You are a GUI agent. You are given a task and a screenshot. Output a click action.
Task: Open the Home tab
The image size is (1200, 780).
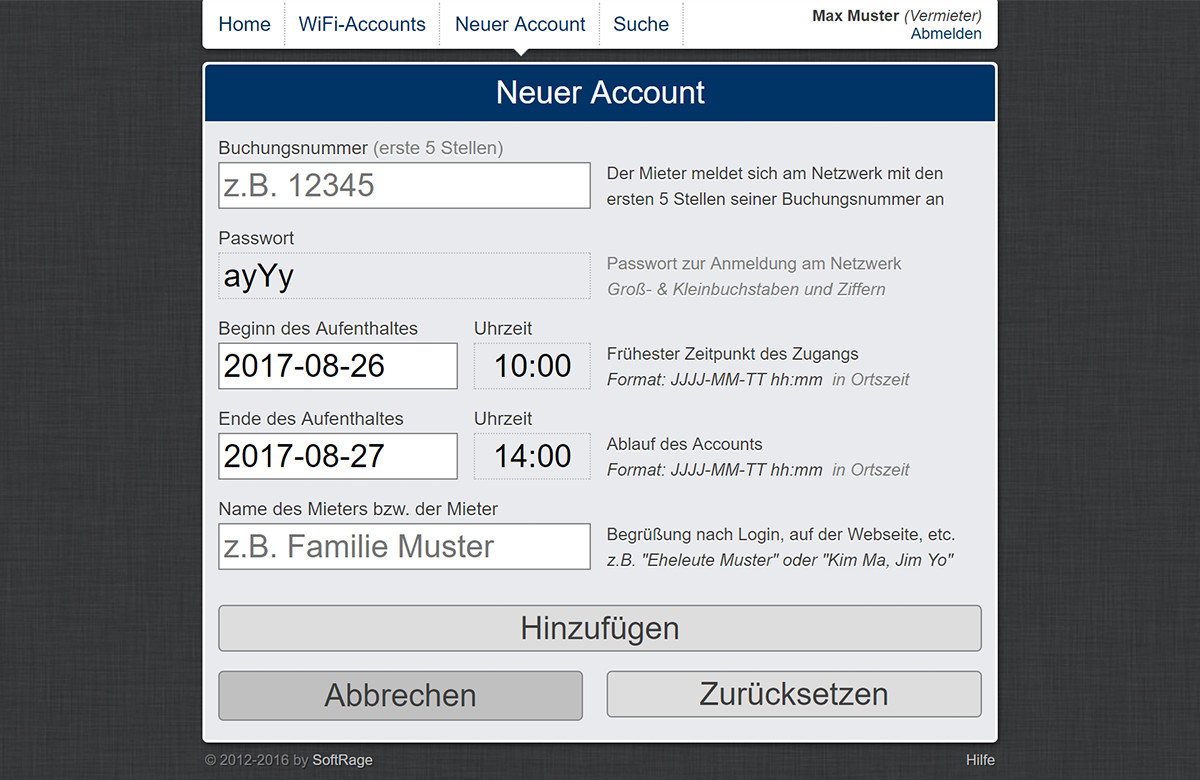(x=244, y=24)
